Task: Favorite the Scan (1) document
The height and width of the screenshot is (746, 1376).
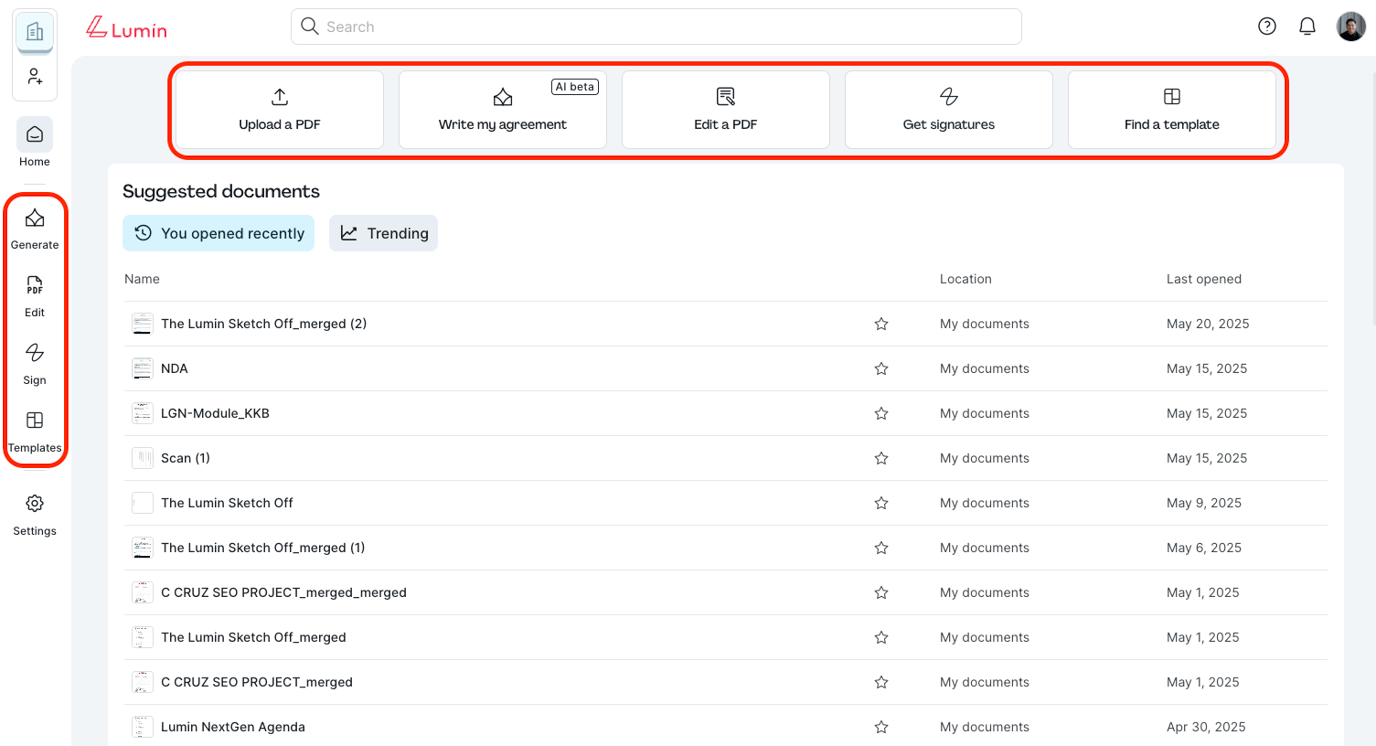Action: (881, 458)
